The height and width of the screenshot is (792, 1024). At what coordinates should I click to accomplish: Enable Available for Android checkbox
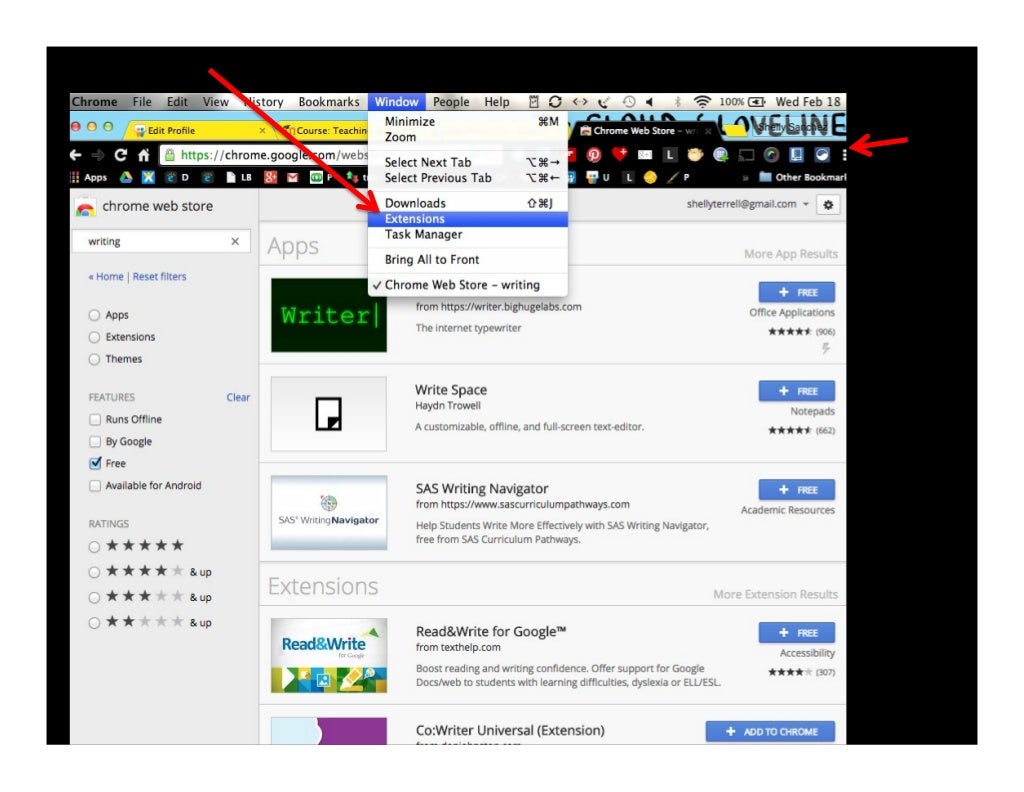(95, 486)
